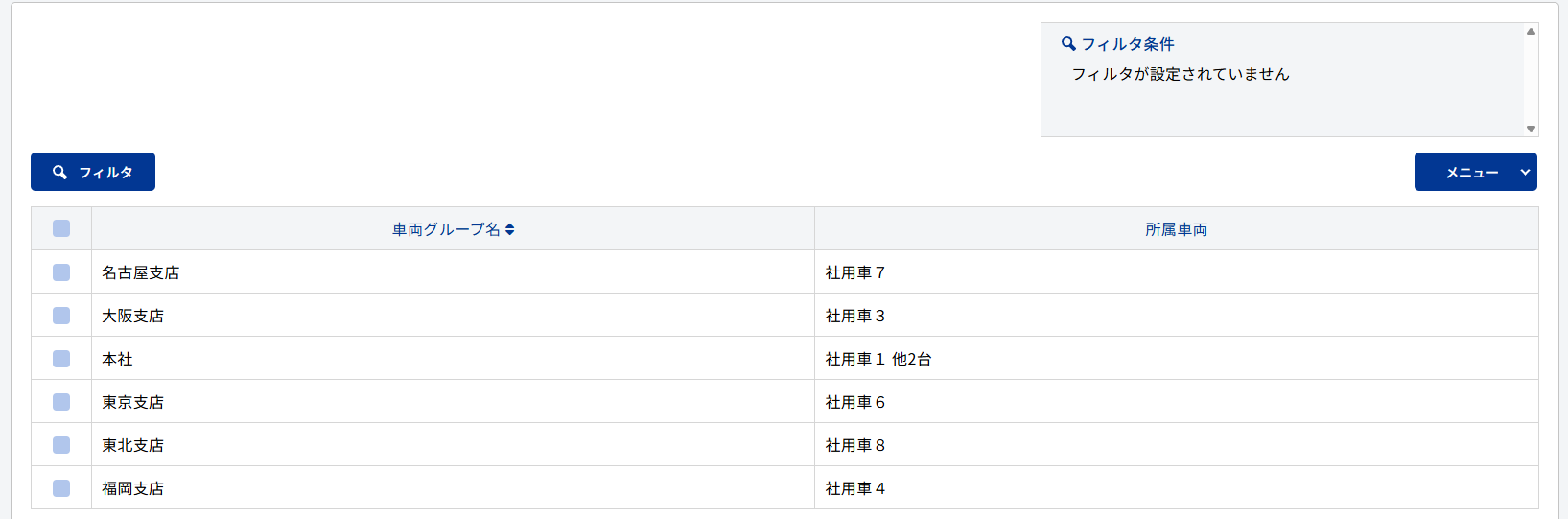Select the 名古屋支店 group name
Screen dimensions: 1568x519
point(141,272)
